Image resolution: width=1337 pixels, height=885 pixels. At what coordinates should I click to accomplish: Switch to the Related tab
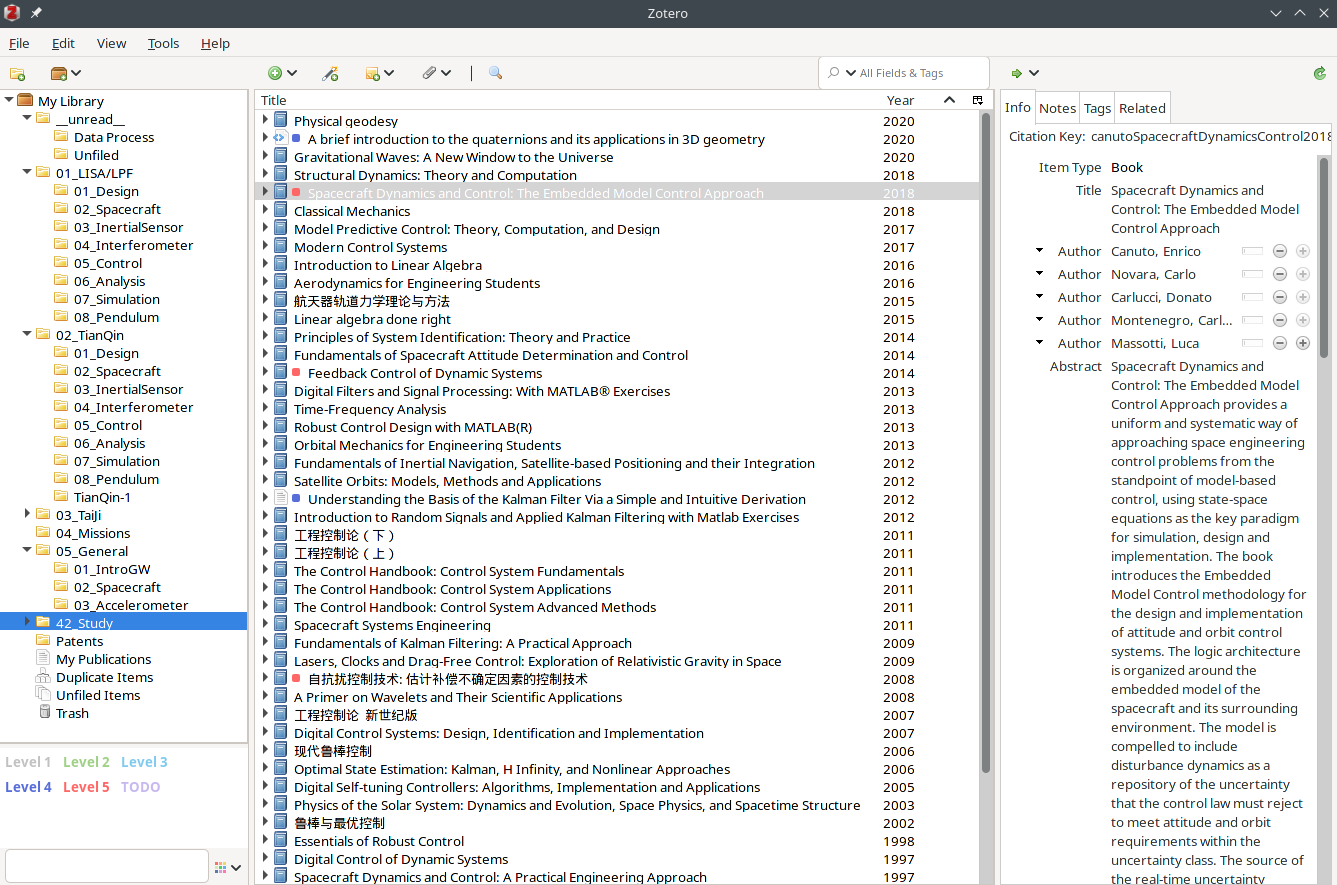click(x=1142, y=108)
